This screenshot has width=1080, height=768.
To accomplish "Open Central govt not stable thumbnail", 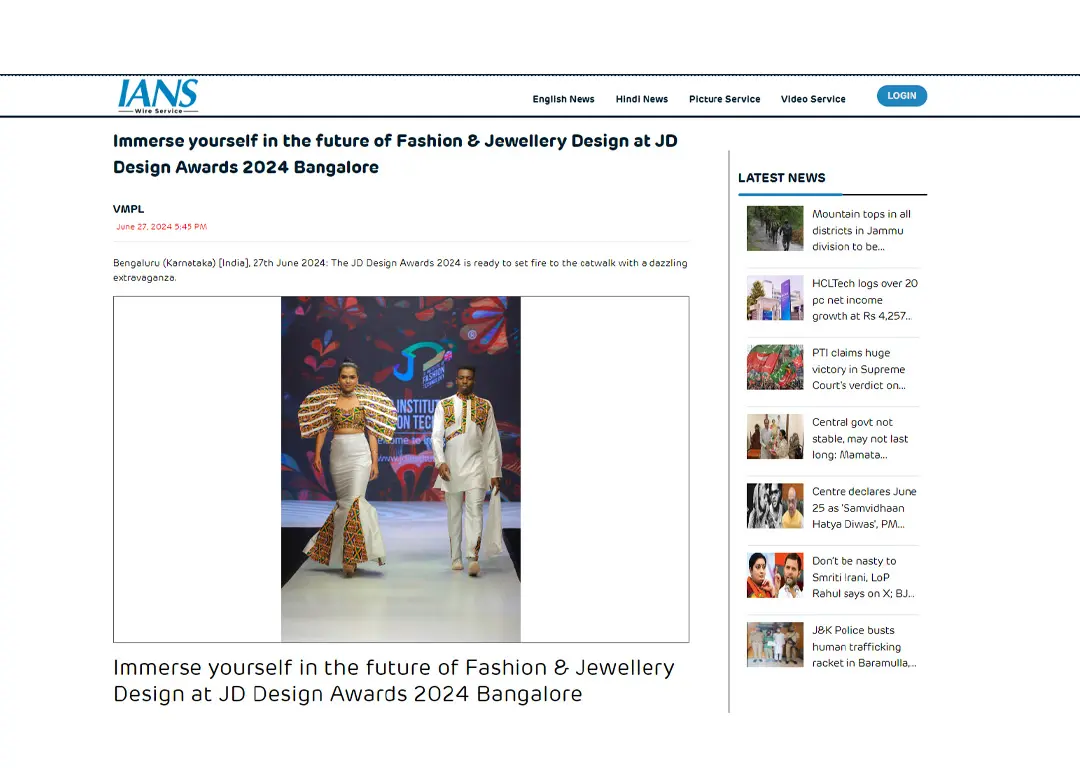I will click(x=775, y=437).
